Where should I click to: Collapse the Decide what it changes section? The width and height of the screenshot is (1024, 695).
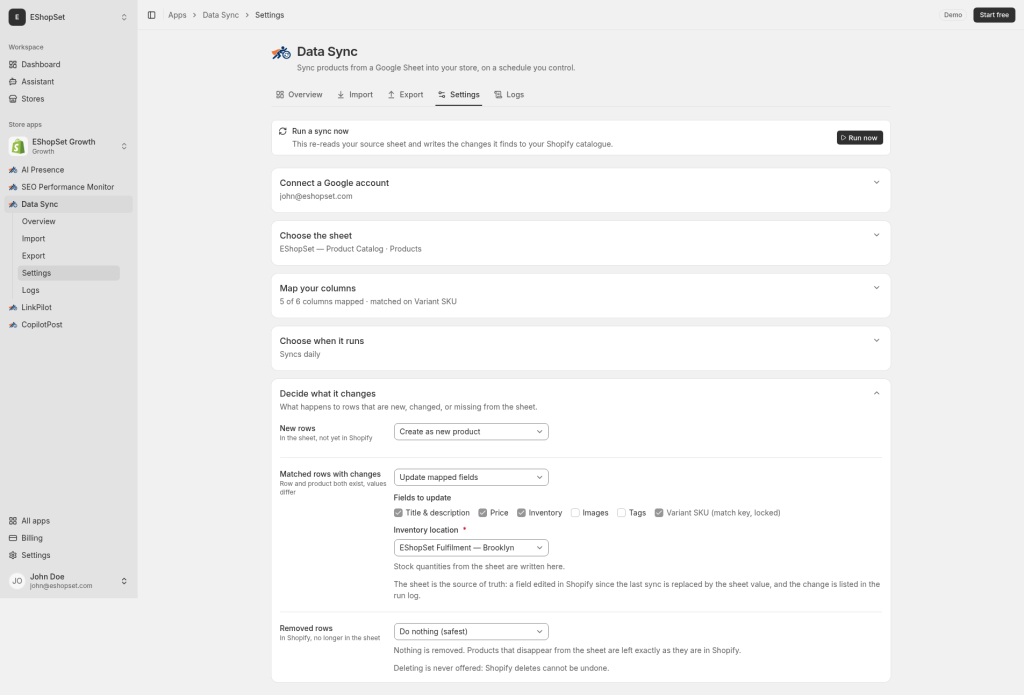pyautogui.click(x=876, y=394)
